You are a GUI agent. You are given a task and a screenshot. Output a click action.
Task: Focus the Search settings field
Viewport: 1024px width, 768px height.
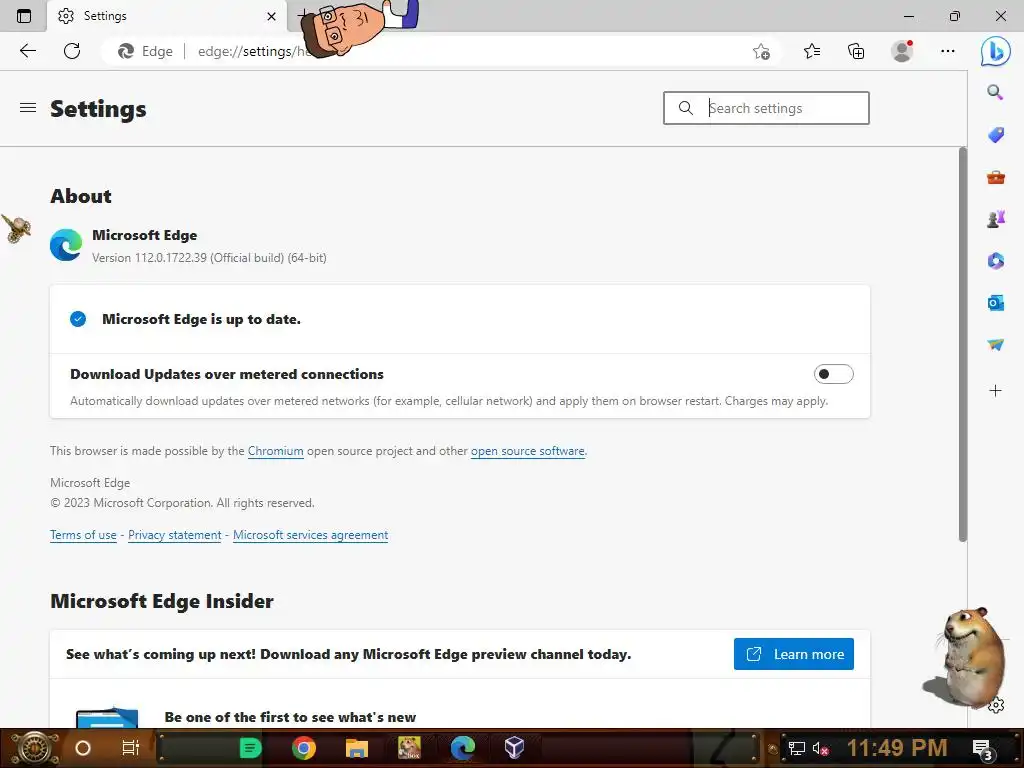[766, 108]
